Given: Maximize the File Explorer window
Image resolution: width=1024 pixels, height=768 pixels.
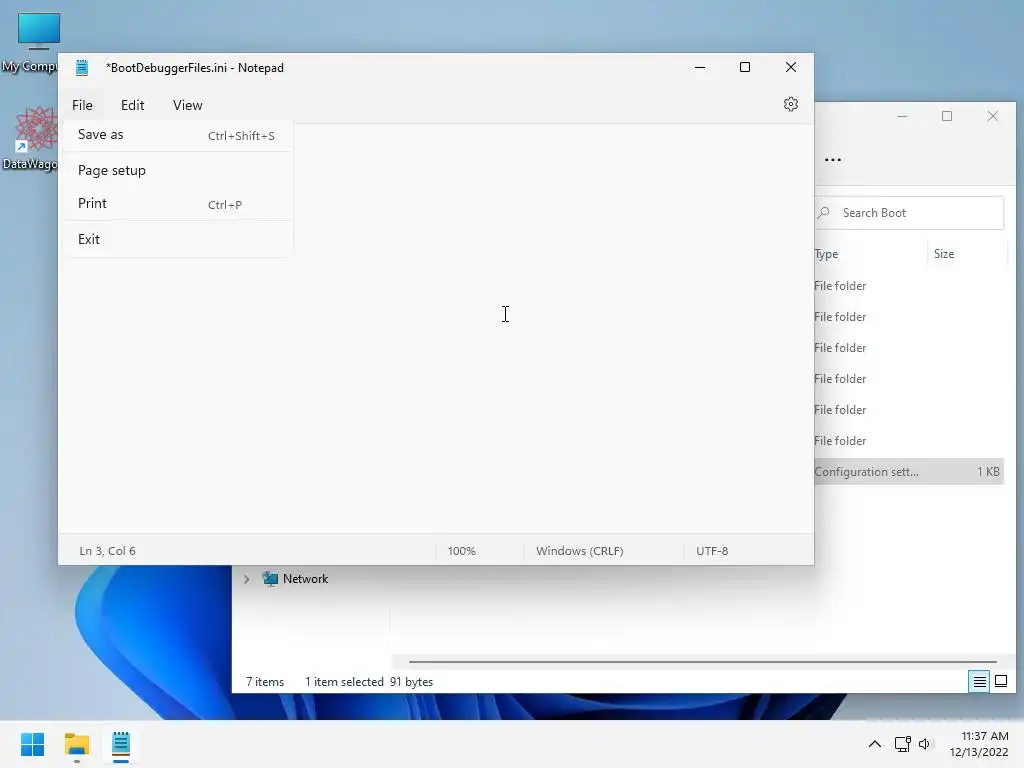Looking at the screenshot, I should [947, 116].
